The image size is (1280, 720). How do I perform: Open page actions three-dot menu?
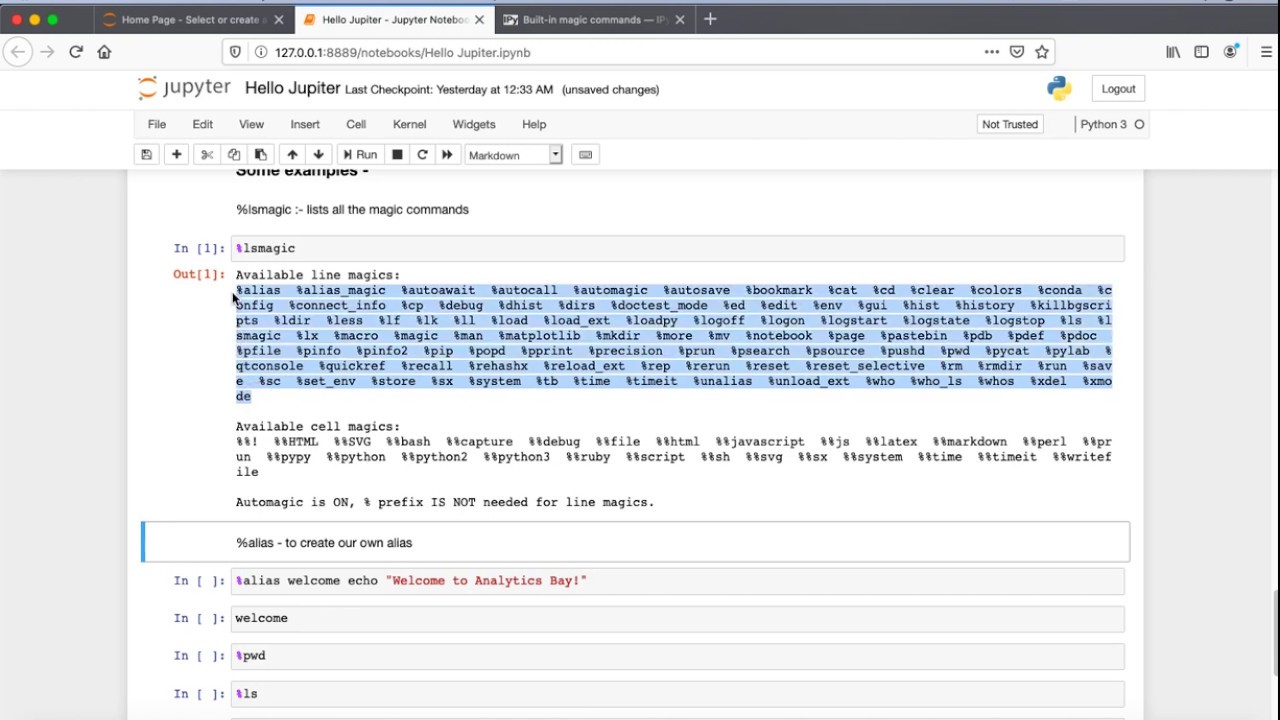[x=991, y=52]
